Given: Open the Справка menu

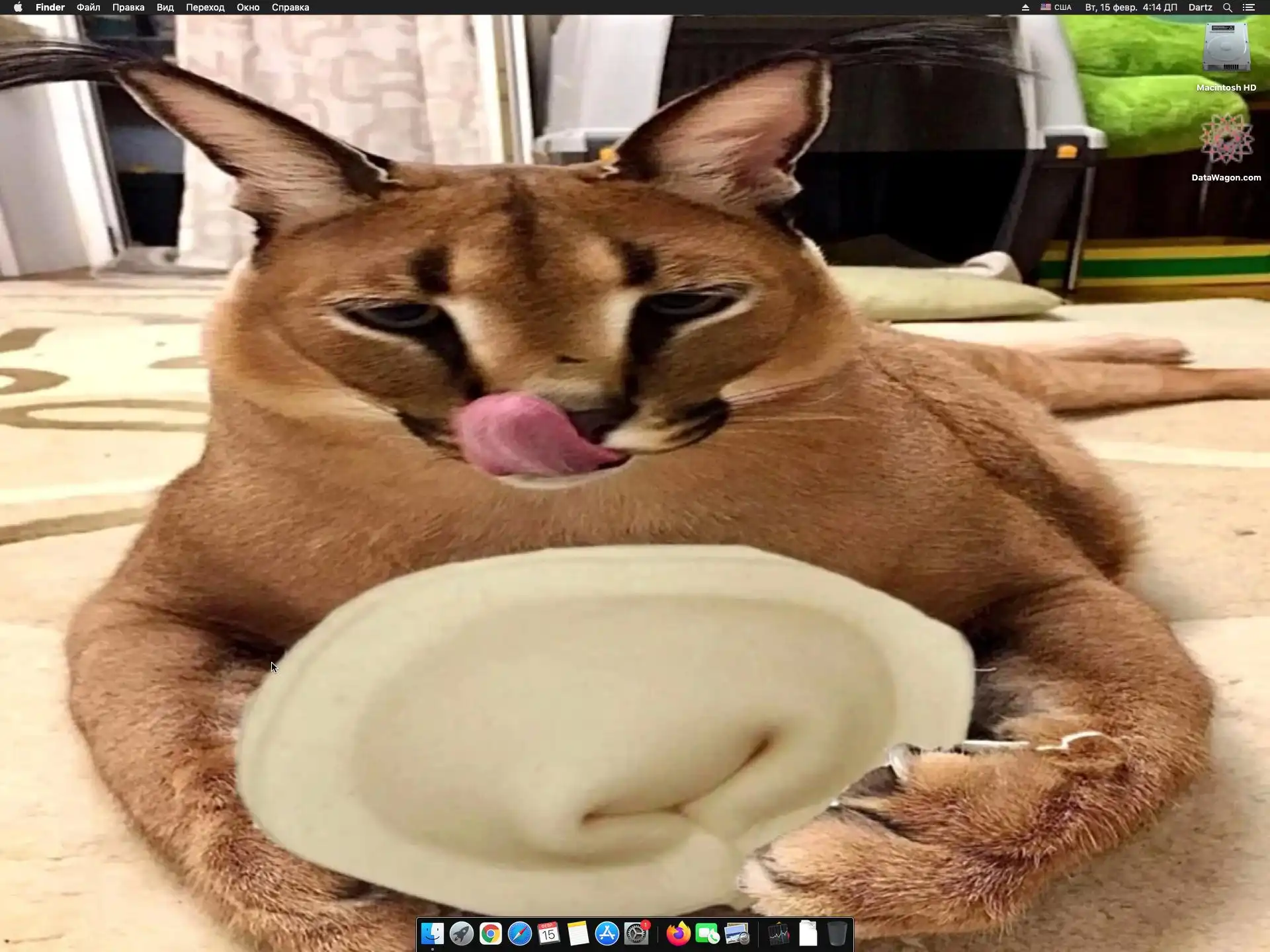Looking at the screenshot, I should pos(290,7).
